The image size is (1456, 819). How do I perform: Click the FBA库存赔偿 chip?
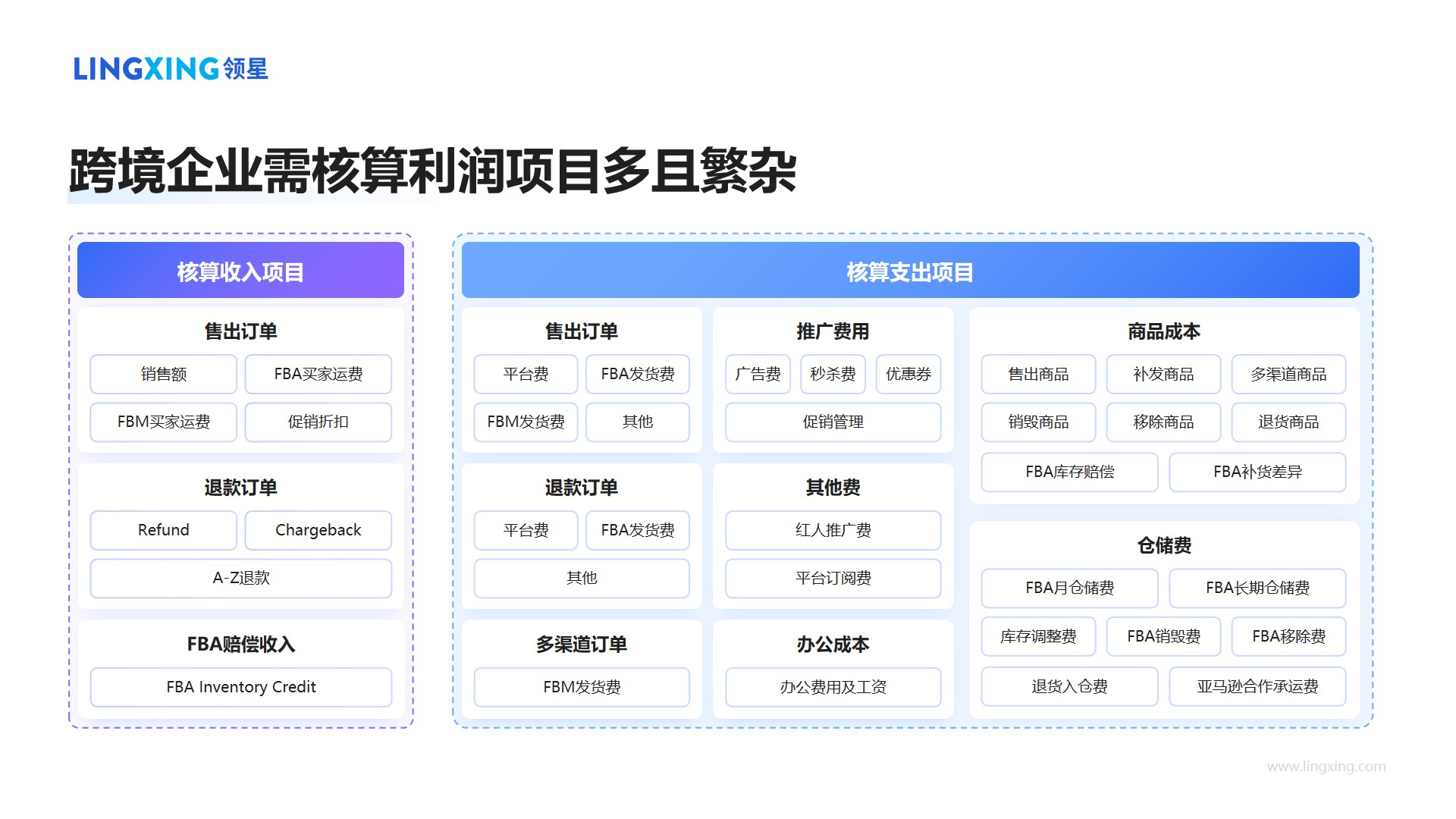pos(1069,472)
